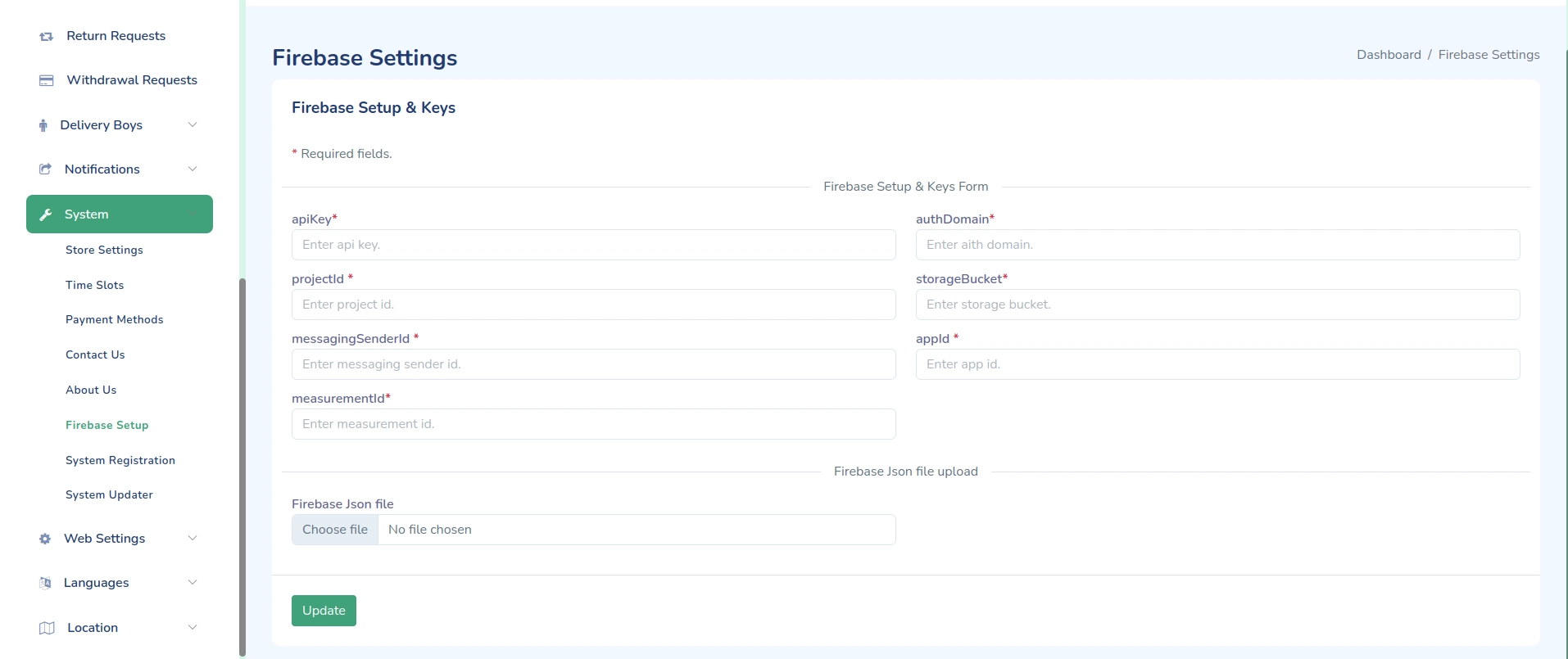This screenshot has height=659, width=1568.
Task: Open Time Slots submenu item
Action: 95,285
